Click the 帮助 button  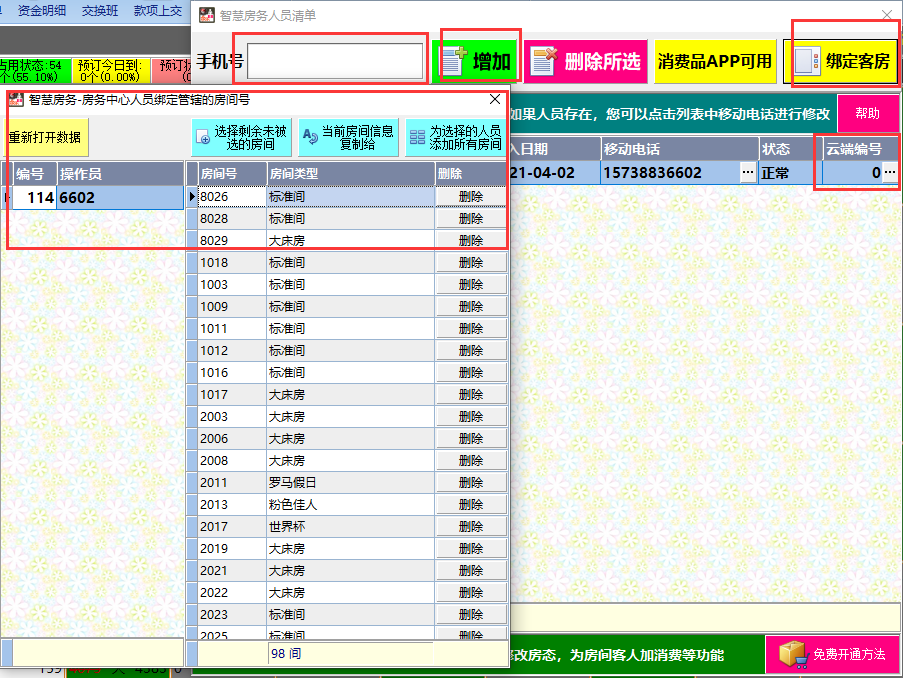[x=868, y=113]
